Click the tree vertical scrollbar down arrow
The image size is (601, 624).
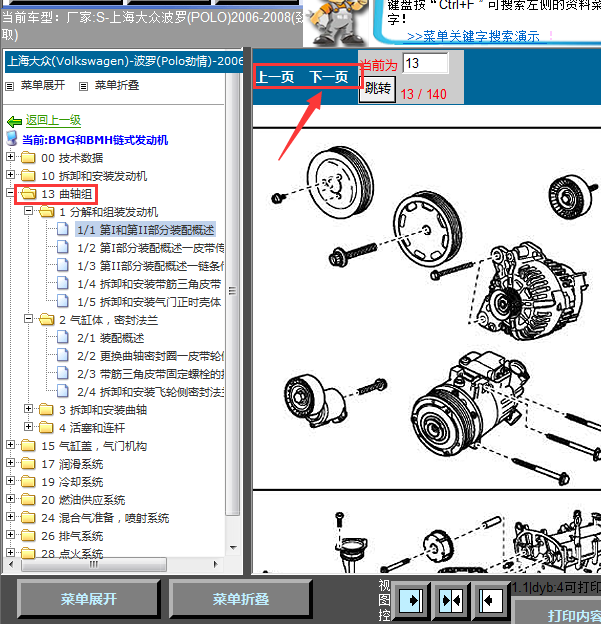pos(233,548)
